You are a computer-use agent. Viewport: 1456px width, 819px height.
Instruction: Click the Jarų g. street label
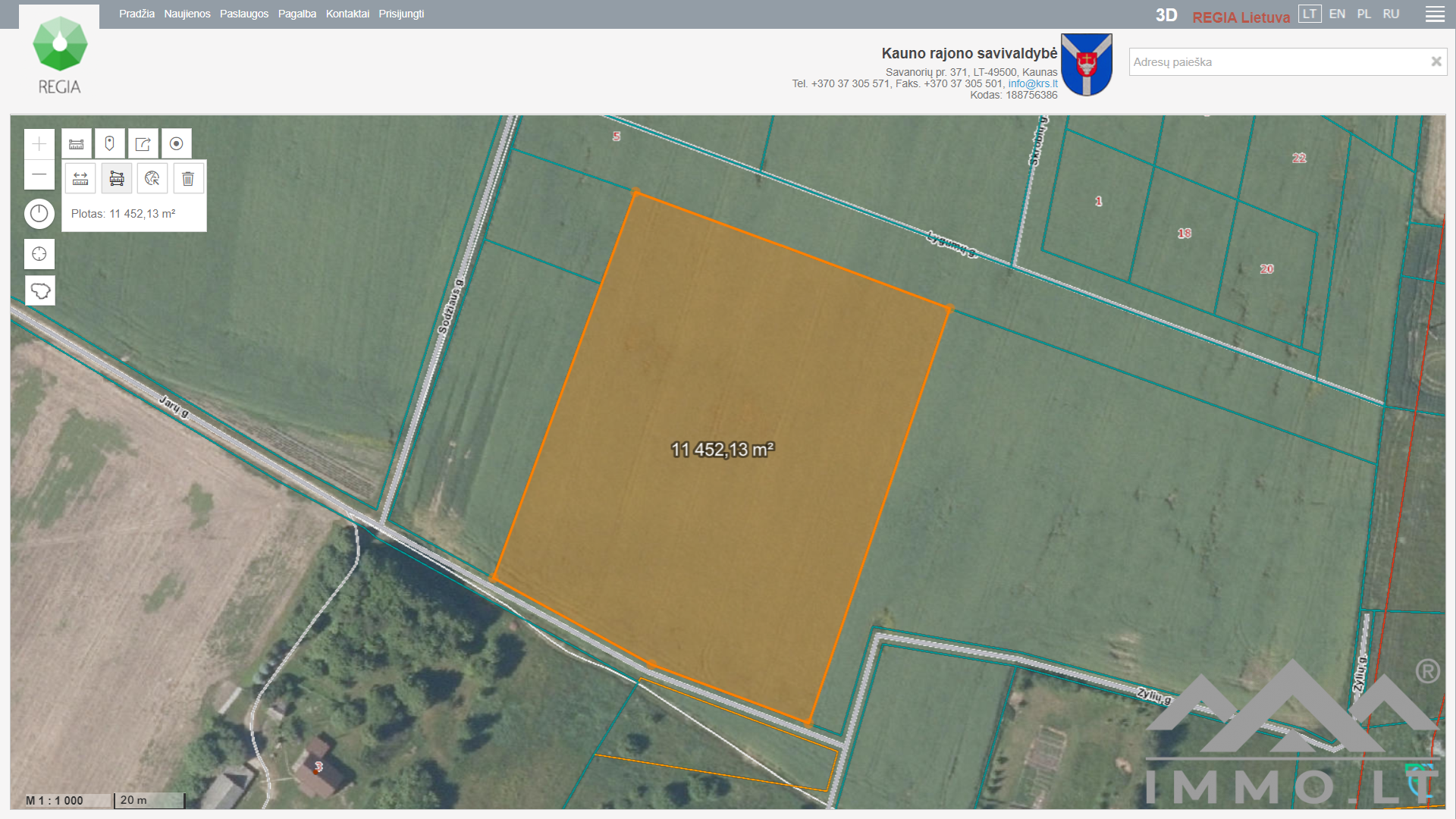[174, 406]
